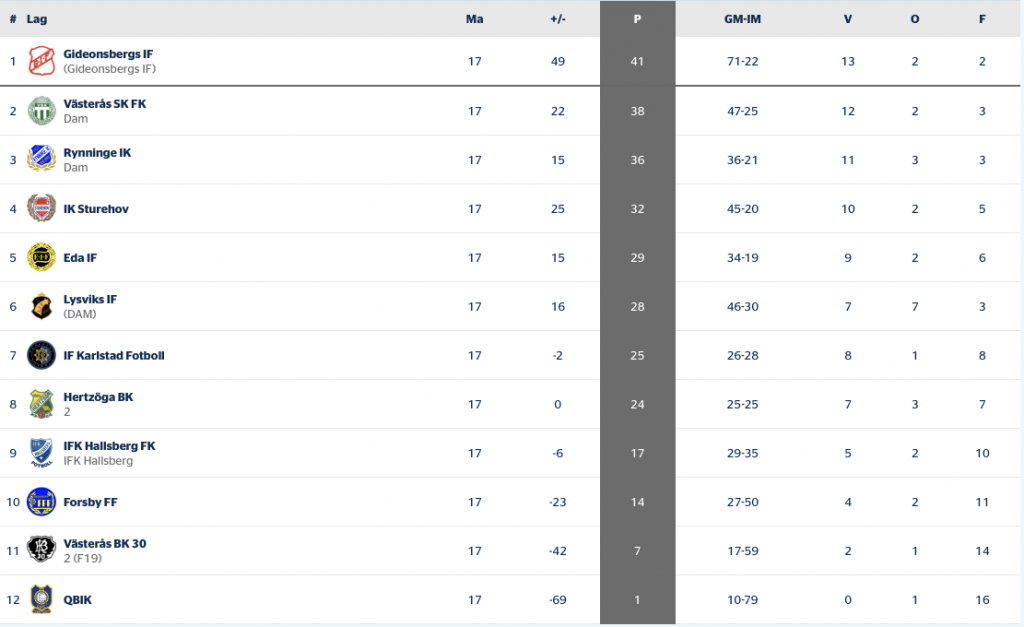The image size is (1024, 627).
Task: Open the IF Karlstad Fotboll round emblem
Action: pos(41,355)
